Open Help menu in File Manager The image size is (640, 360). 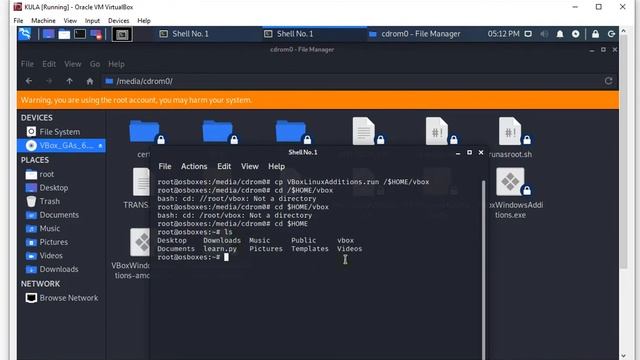click(116, 64)
